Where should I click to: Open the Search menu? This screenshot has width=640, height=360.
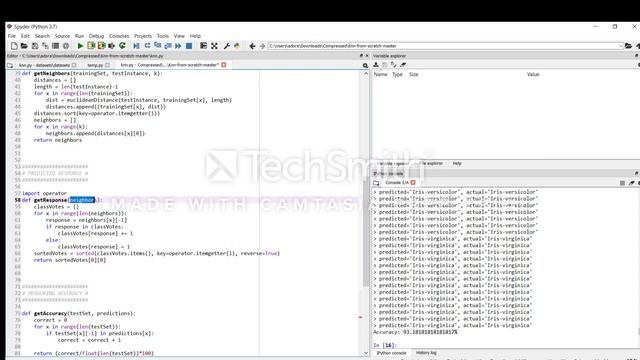tap(42, 36)
